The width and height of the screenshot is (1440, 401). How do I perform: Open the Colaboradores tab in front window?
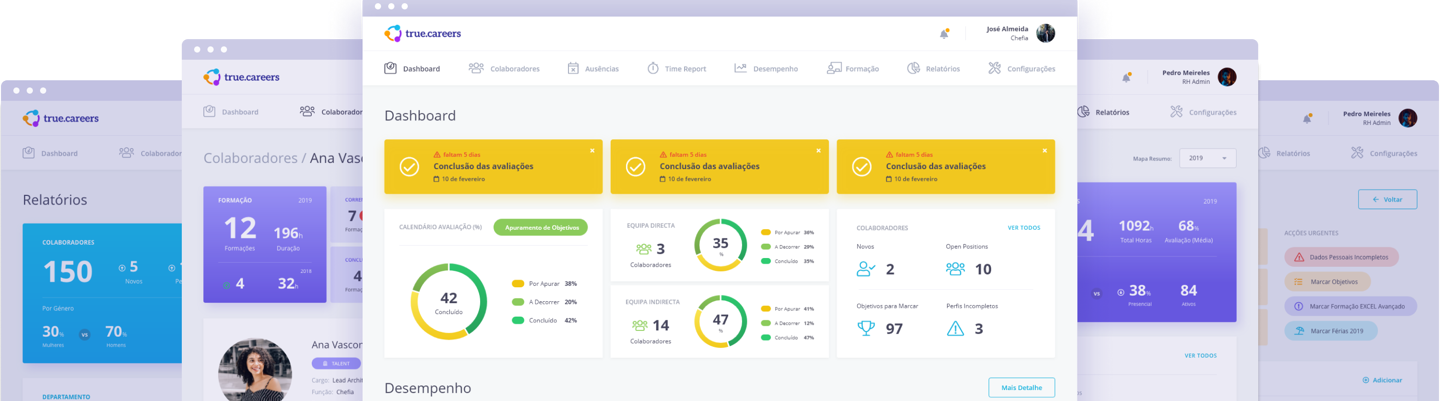click(504, 69)
